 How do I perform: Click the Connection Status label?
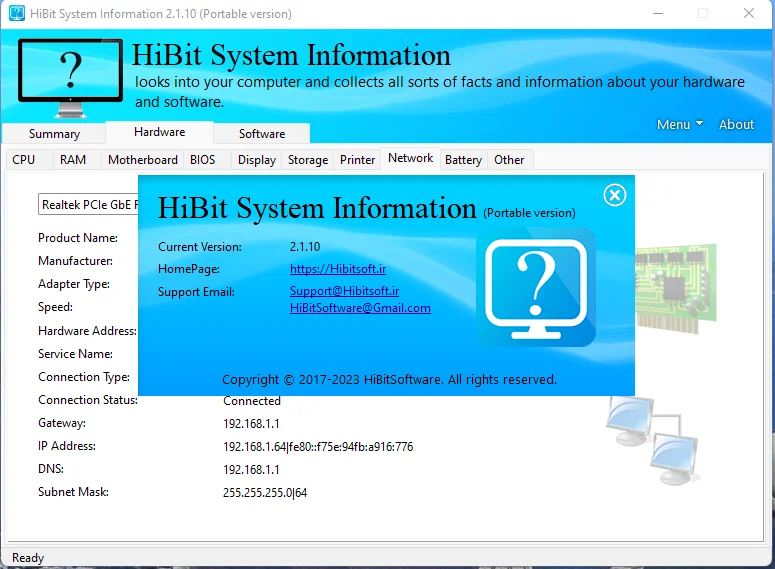tap(88, 400)
